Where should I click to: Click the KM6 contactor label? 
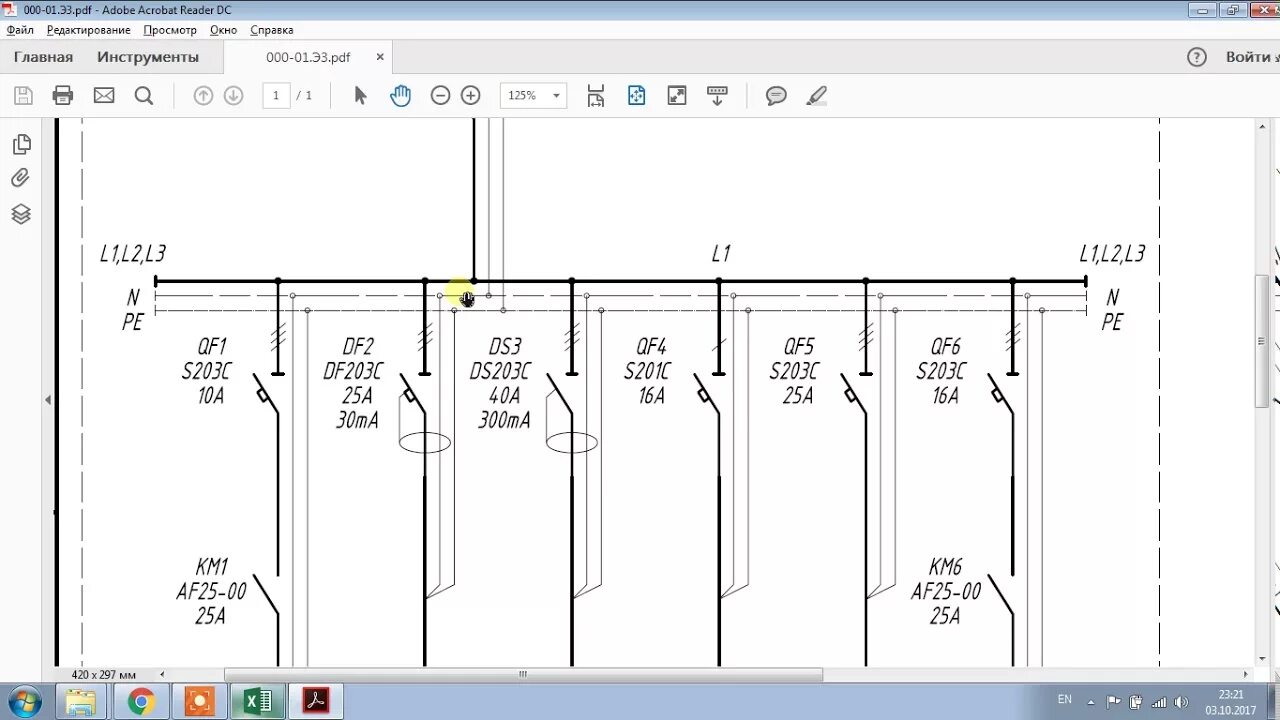click(x=946, y=568)
